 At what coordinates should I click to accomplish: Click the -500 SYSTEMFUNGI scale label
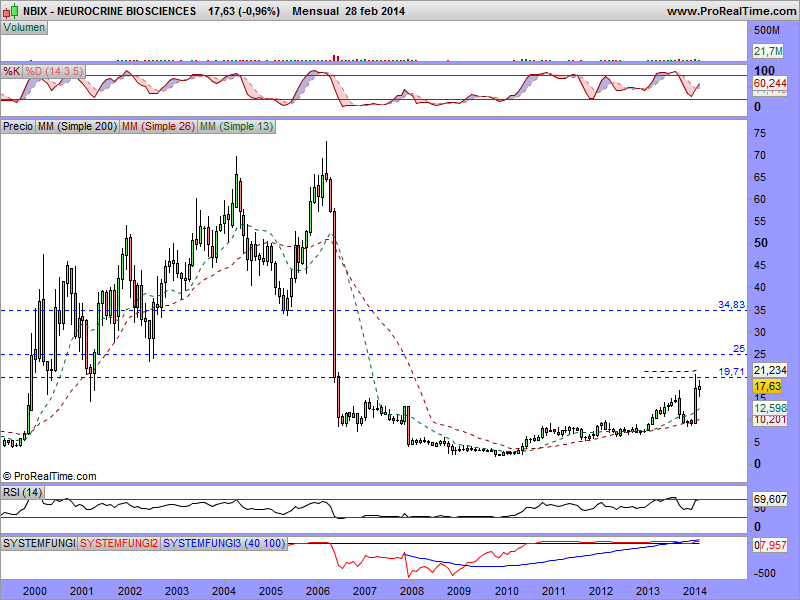(x=764, y=573)
